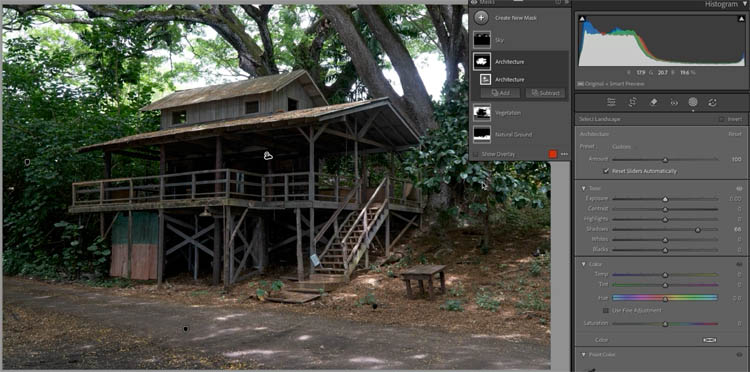Image resolution: width=750 pixels, height=372 pixels.
Task: Open the Edit sliders tool icon
Action: [611, 102]
